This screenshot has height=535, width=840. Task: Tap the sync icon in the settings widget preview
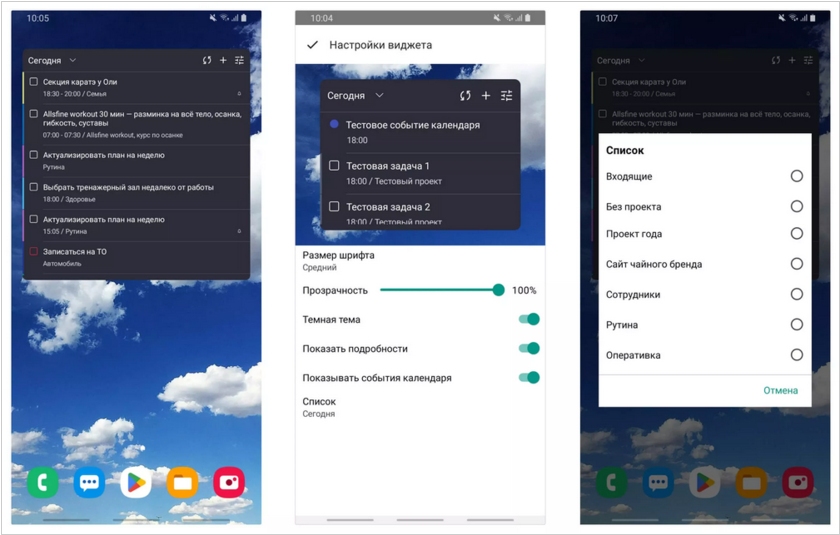point(465,96)
